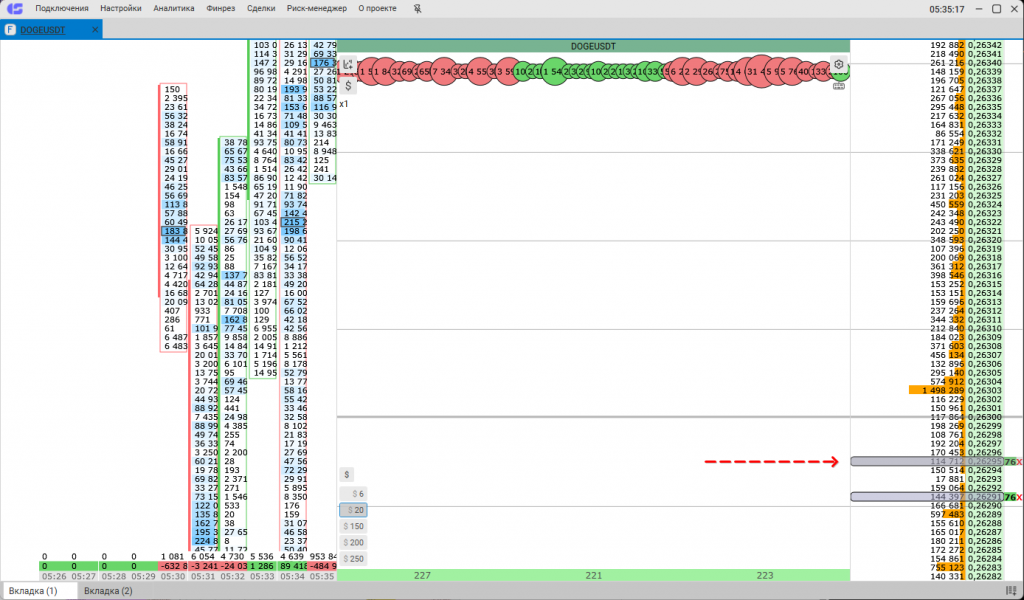Click the keyboard icon under the gear
Image resolution: width=1024 pixels, height=600 pixels.
point(839,86)
